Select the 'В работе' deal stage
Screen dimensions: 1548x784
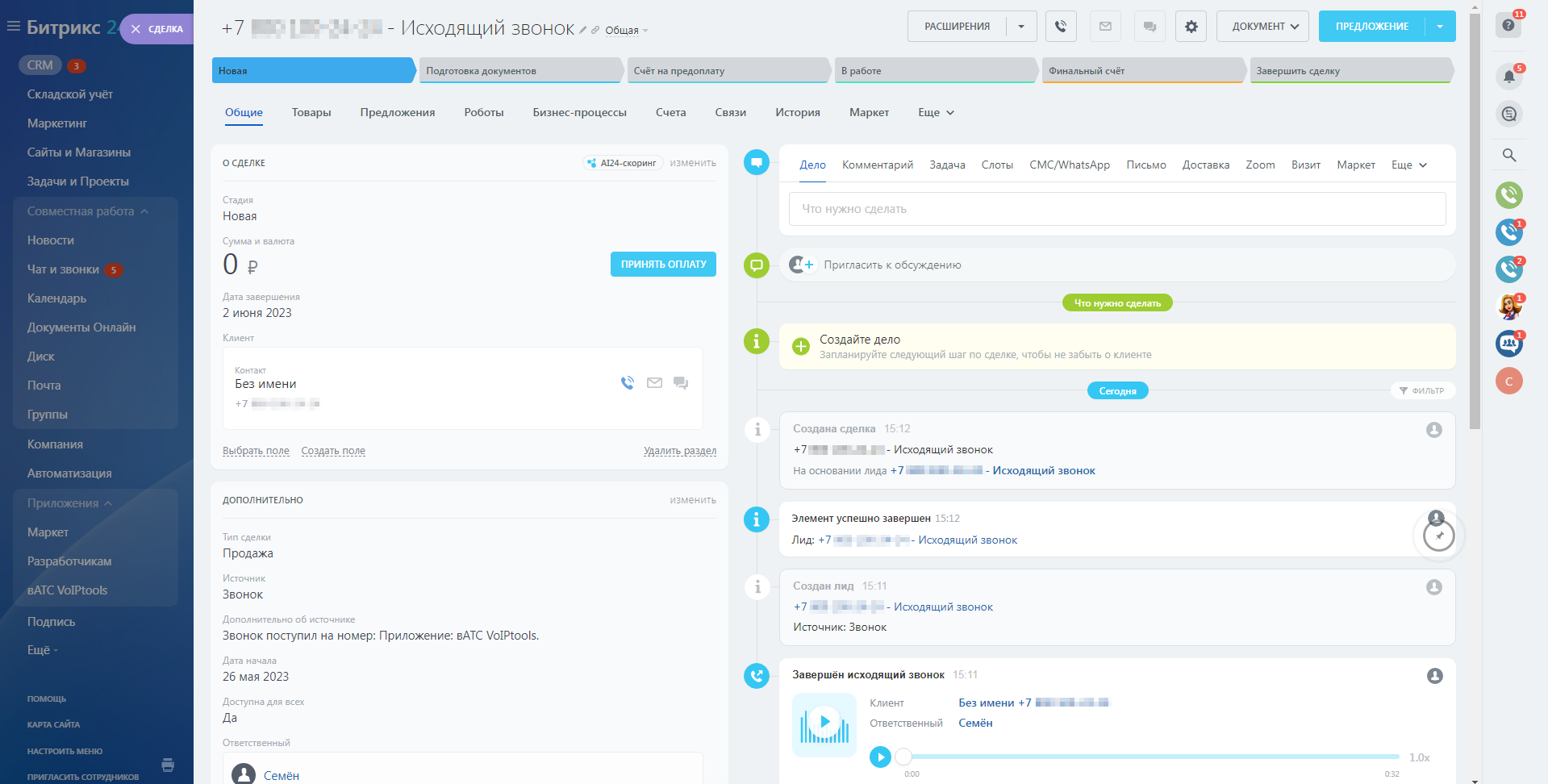pyautogui.click(x=934, y=71)
